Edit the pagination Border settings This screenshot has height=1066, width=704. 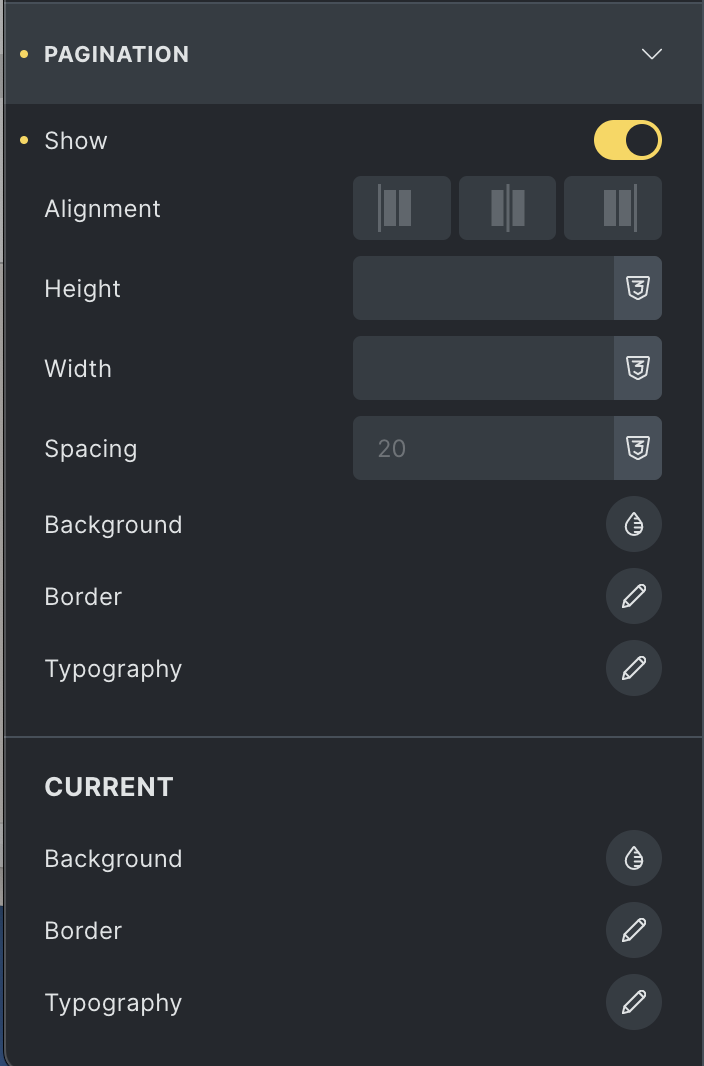tap(634, 596)
